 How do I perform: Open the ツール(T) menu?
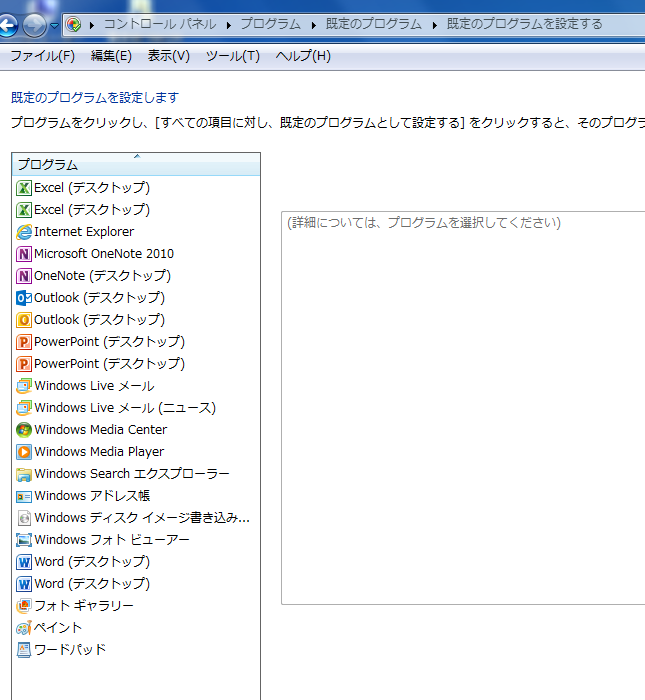[233, 56]
